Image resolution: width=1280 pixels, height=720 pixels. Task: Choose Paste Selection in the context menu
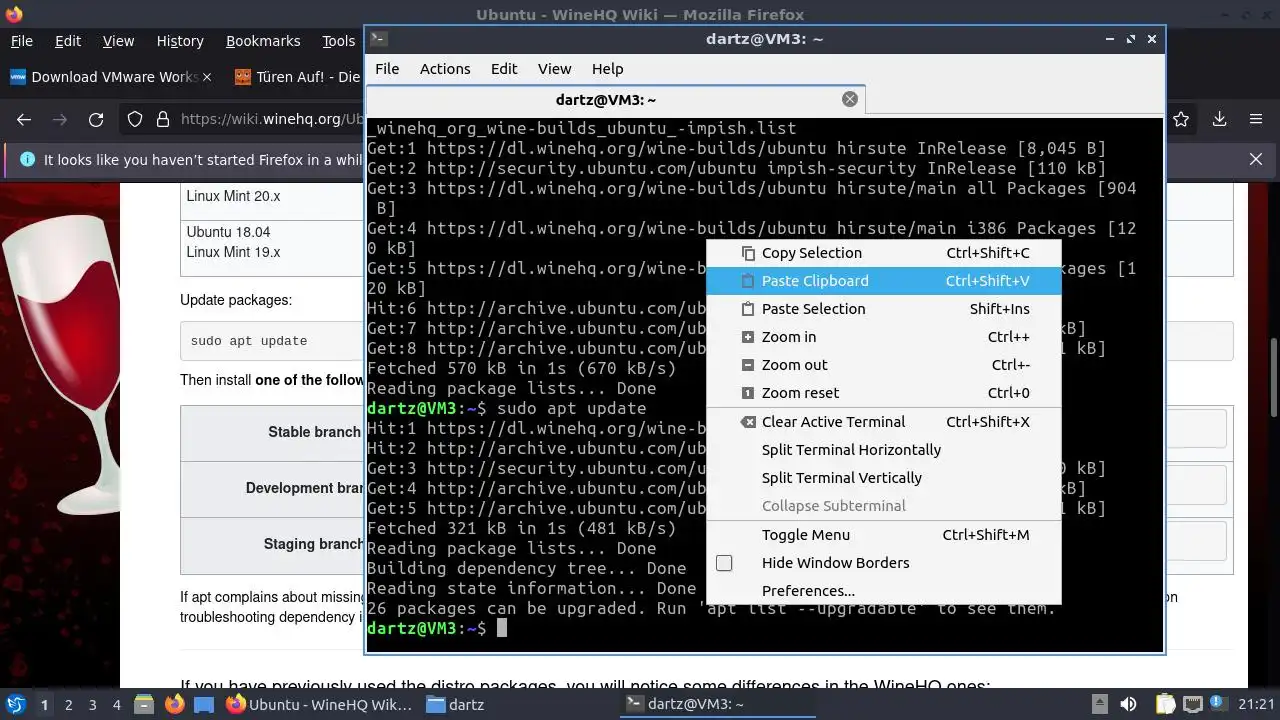[884, 309]
